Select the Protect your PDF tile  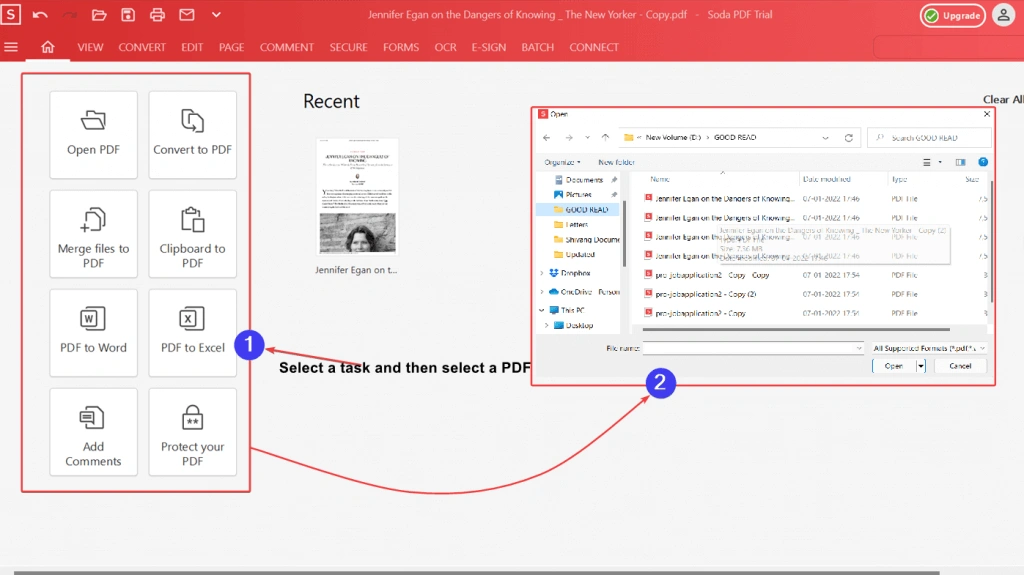[x=193, y=432]
